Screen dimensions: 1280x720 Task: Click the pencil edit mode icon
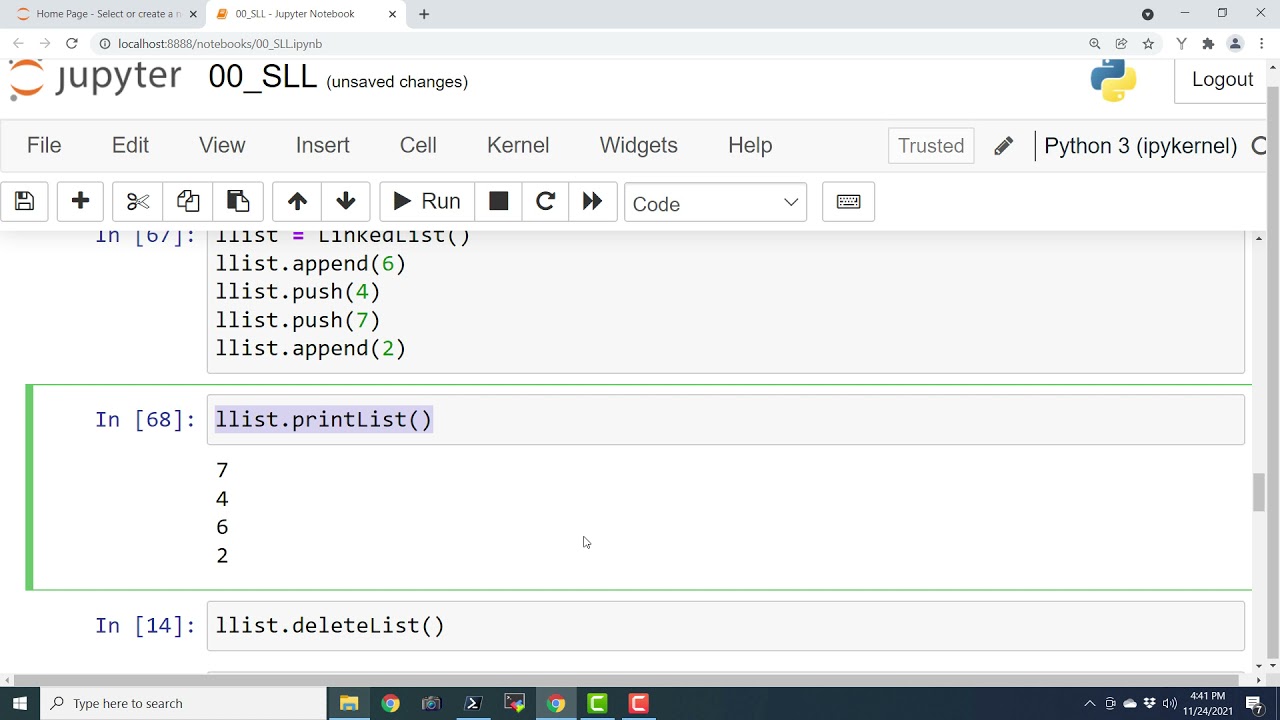(1003, 146)
